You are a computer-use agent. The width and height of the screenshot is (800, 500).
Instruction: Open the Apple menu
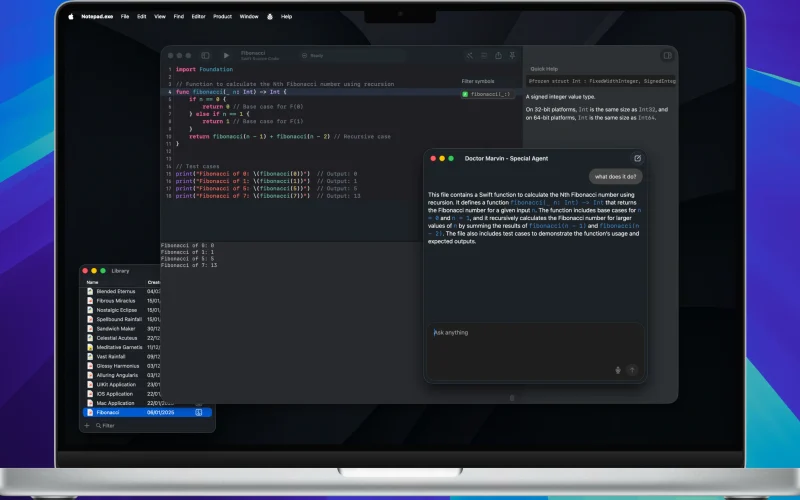pos(71,17)
